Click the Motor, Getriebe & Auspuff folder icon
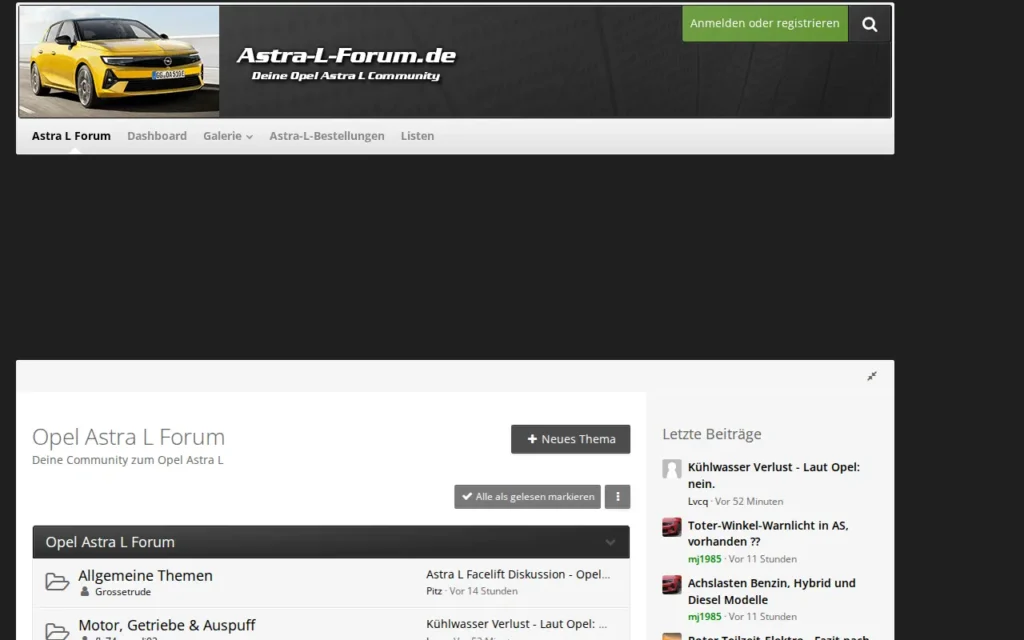 tap(57, 631)
